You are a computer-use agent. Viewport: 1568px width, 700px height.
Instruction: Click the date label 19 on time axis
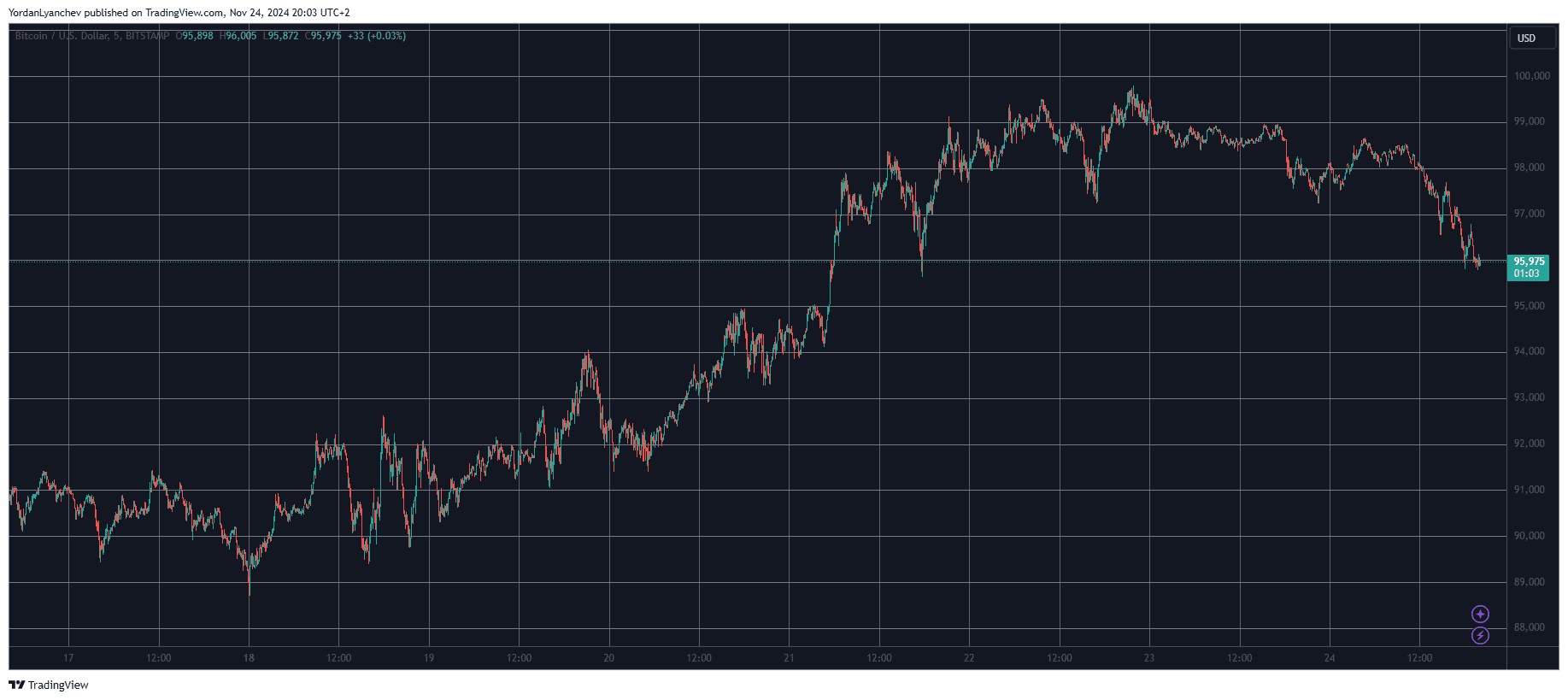click(429, 658)
